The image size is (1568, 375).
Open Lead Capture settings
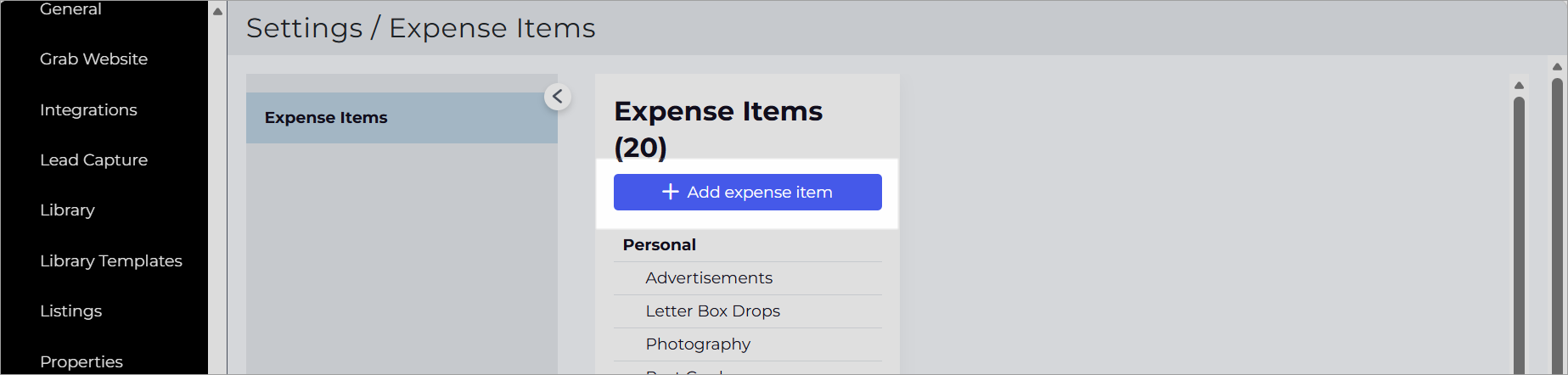(x=93, y=160)
